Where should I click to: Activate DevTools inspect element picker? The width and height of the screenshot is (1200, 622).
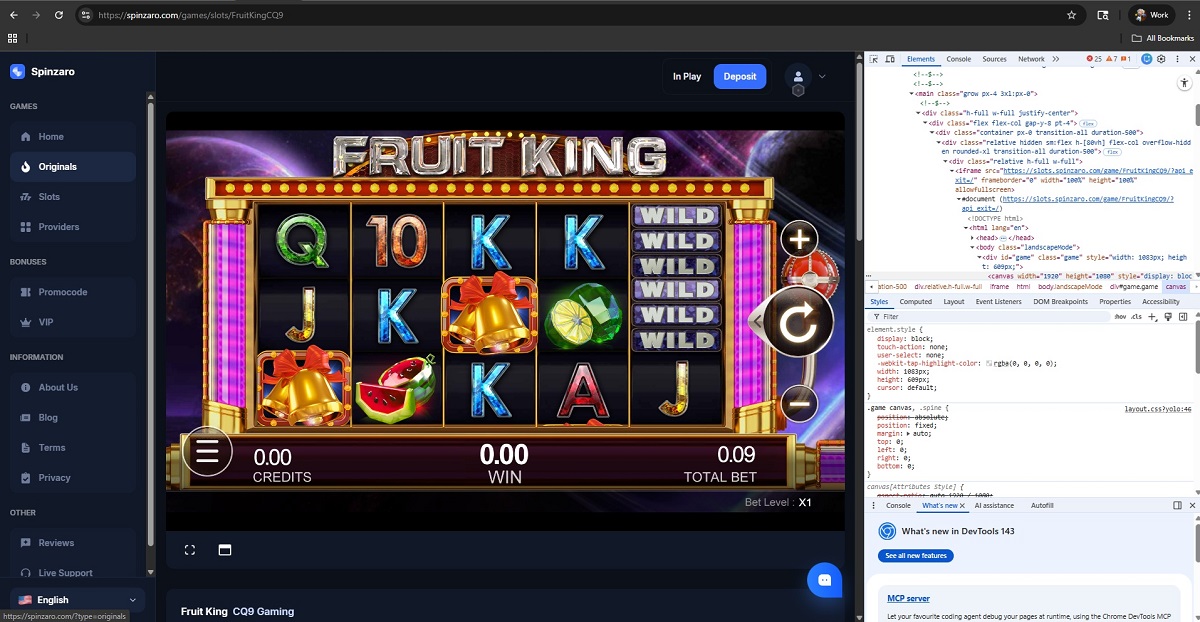coord(874,59)
